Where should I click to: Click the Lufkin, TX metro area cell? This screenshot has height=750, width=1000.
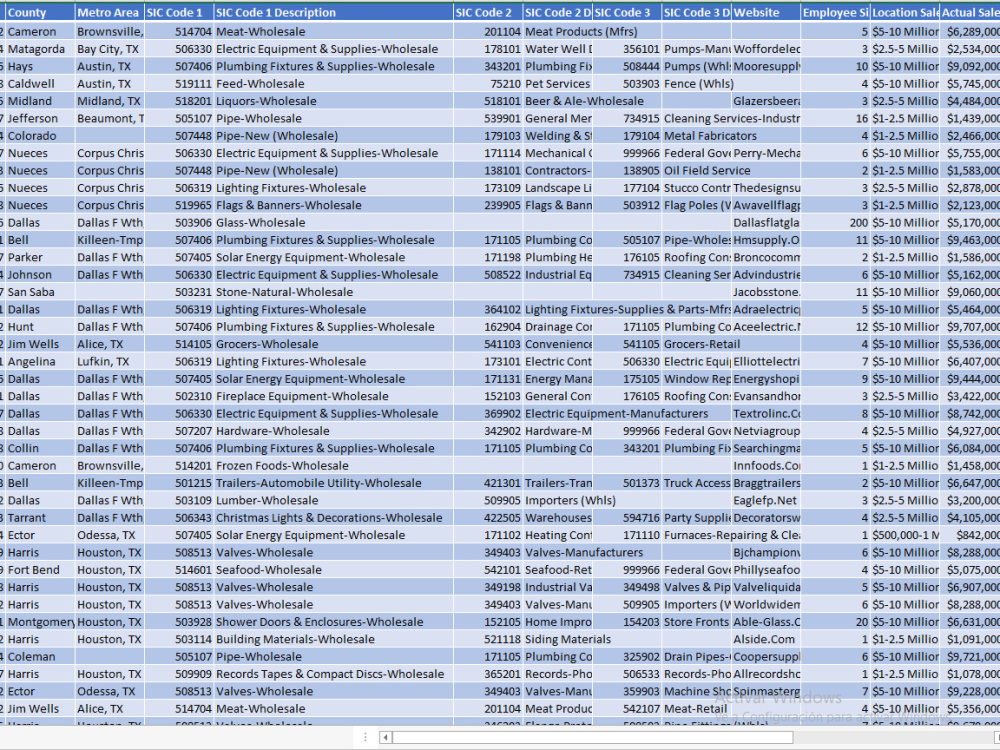[x=109, y=362]
